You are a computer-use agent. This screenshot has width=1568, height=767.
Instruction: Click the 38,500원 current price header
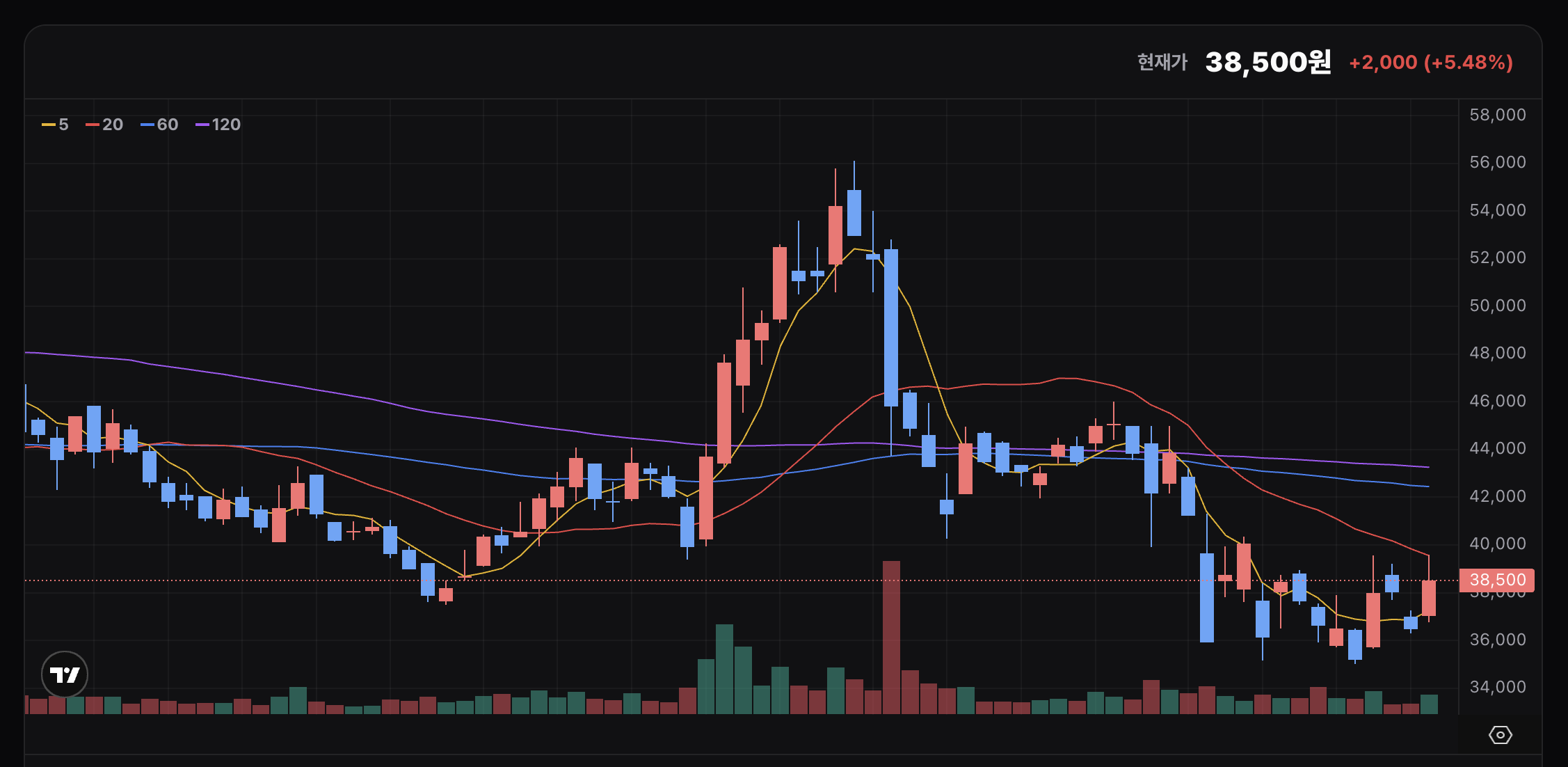coord(1267,62)
